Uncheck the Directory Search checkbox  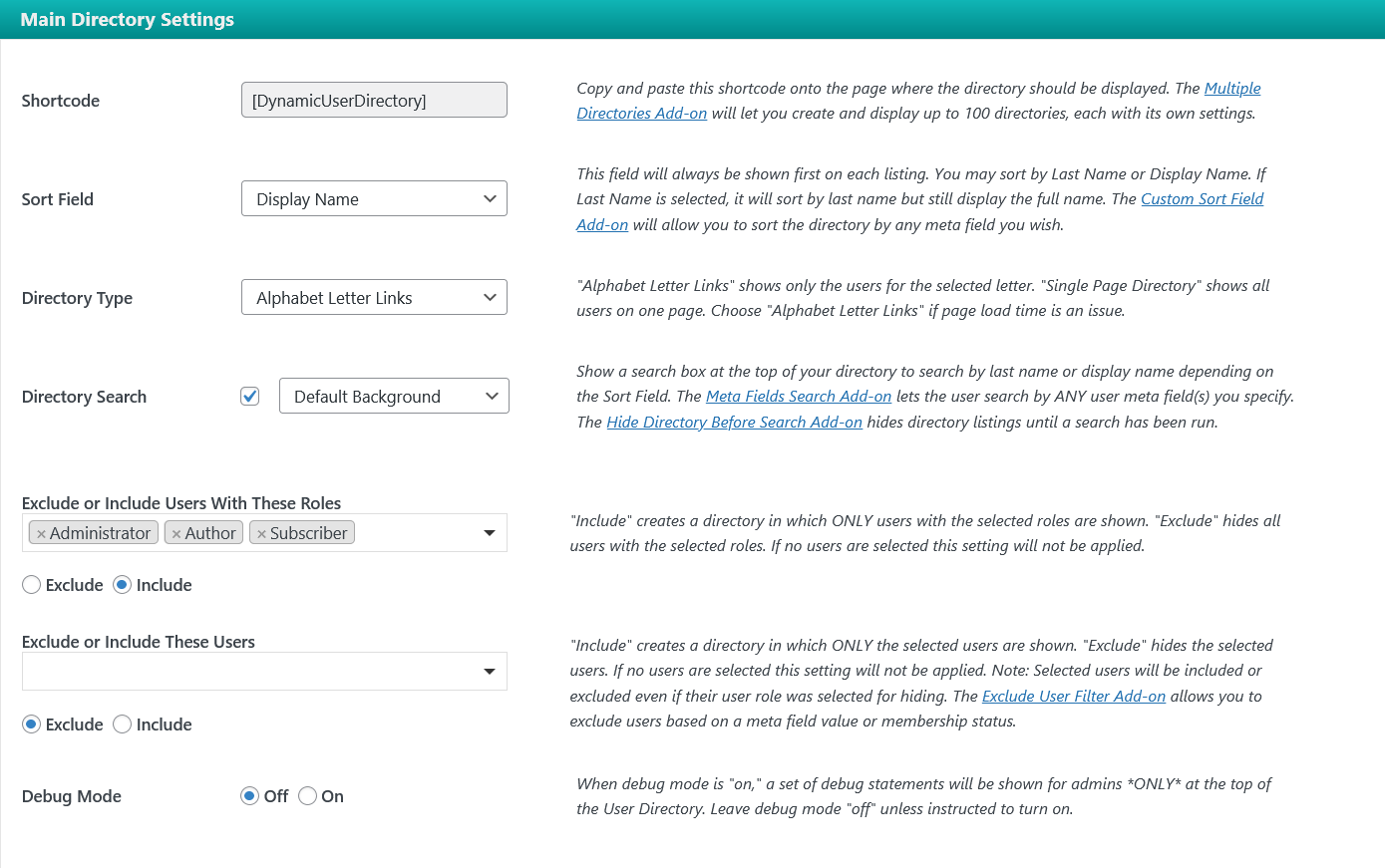(x=250, y=397)
